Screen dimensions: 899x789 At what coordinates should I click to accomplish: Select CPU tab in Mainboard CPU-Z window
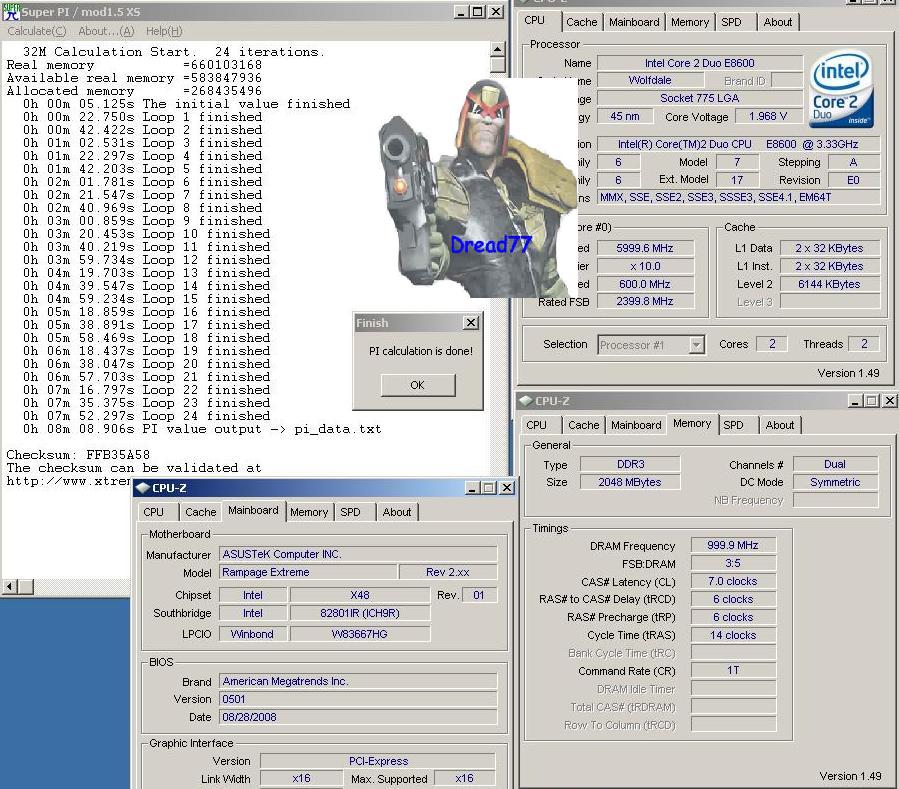click(x=153, y=512)
